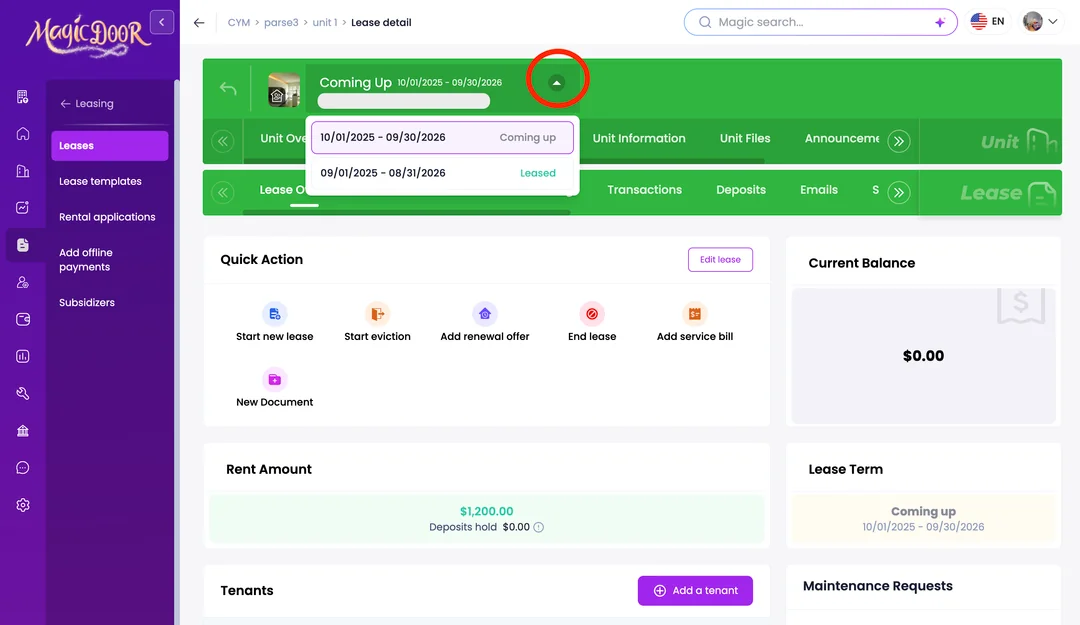
Task: Click into the Magic search field
Action: (815, 22)
